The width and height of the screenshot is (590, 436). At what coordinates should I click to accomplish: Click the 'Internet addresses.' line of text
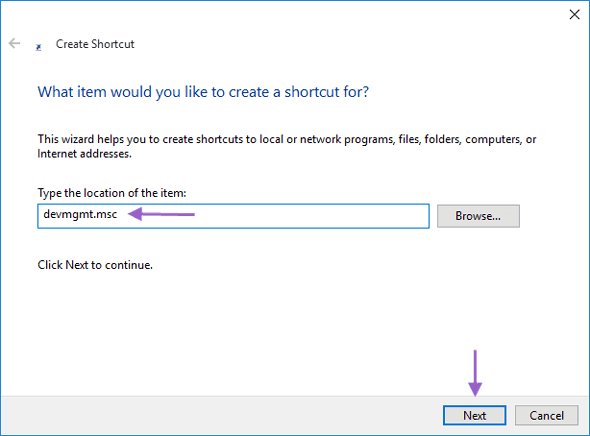click(x=84, y=153)
